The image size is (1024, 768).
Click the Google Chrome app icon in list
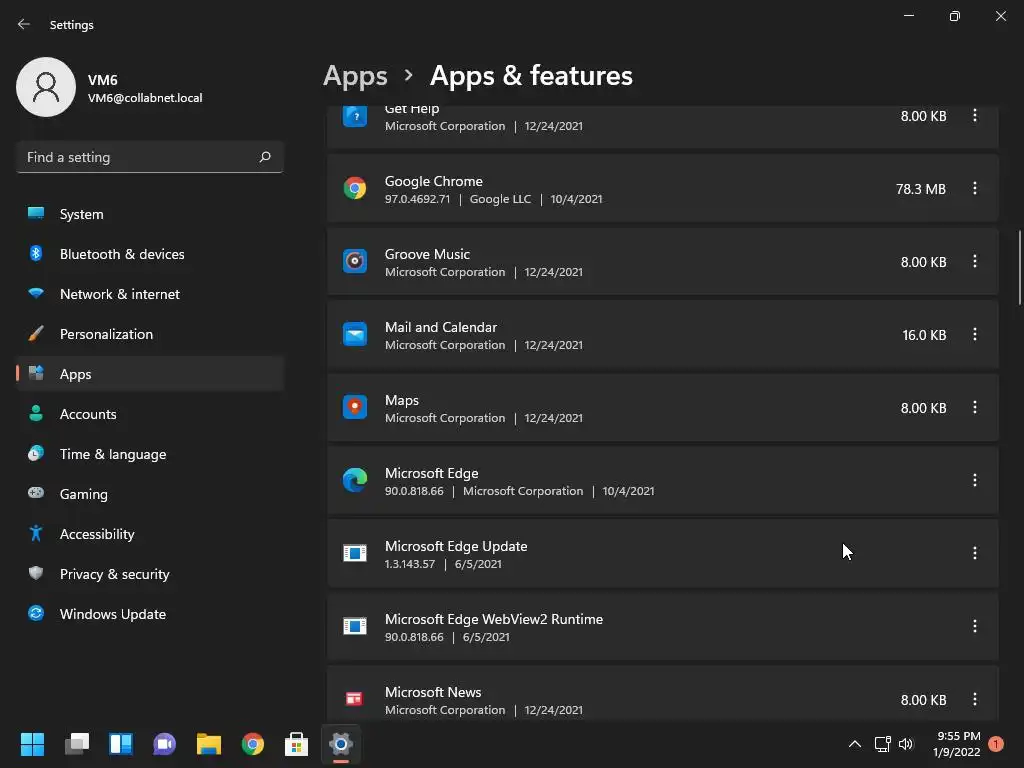[x=355, y=189]
